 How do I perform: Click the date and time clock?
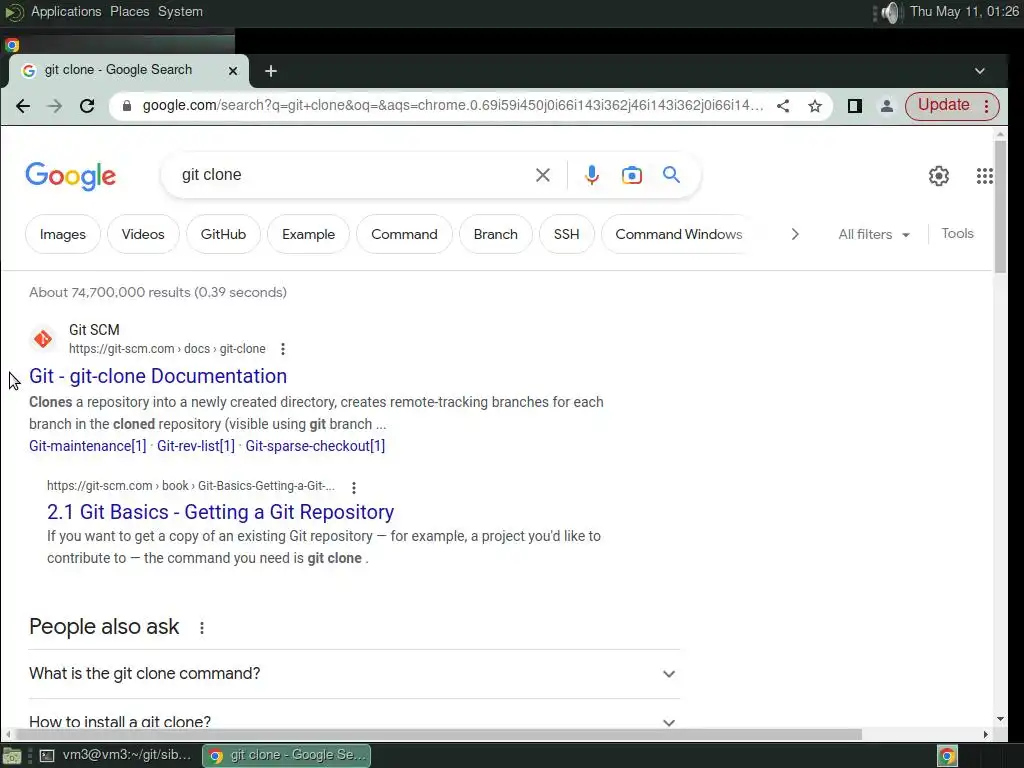tap(964, 12)
